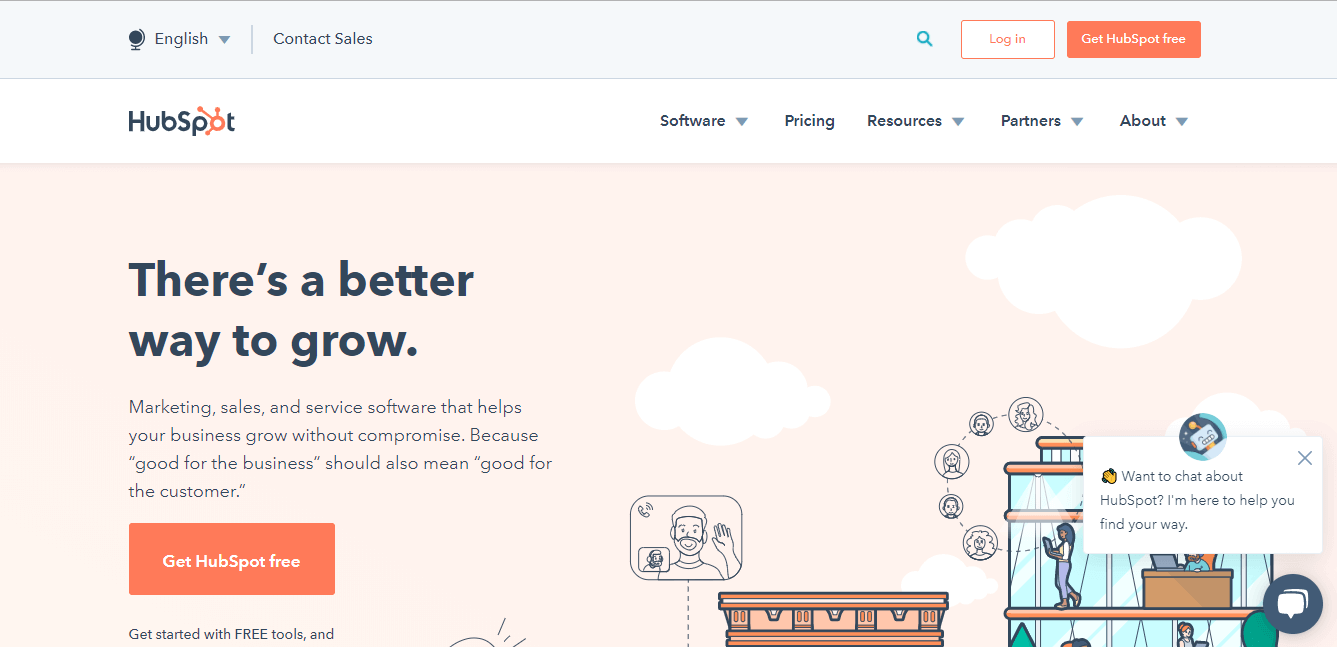Click the 'Get started with FREE tools' text

tap(231, 634)
